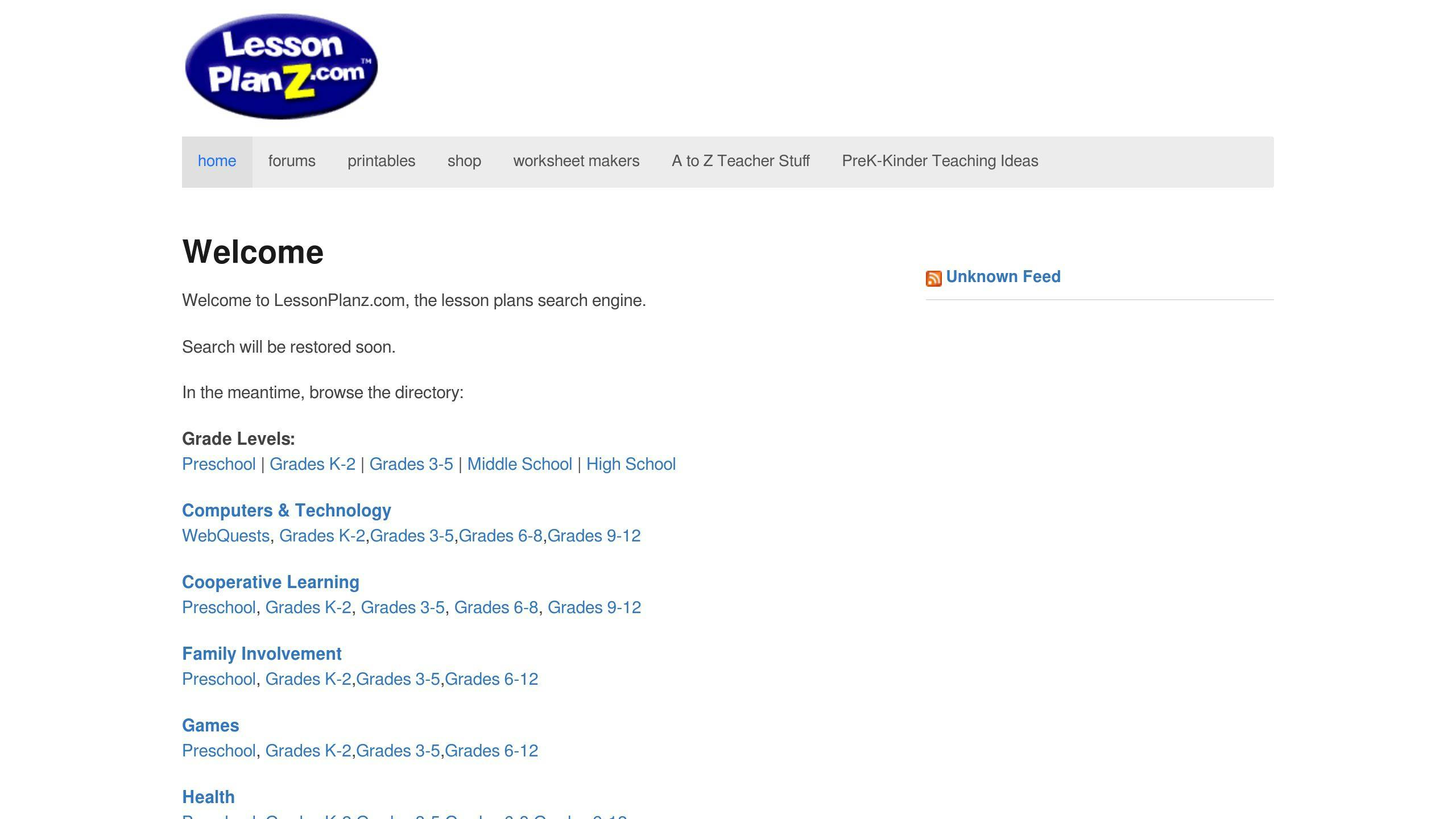Open the Games category
Image resolution: width=1456 pixels, height=819 pixels.
210,726
